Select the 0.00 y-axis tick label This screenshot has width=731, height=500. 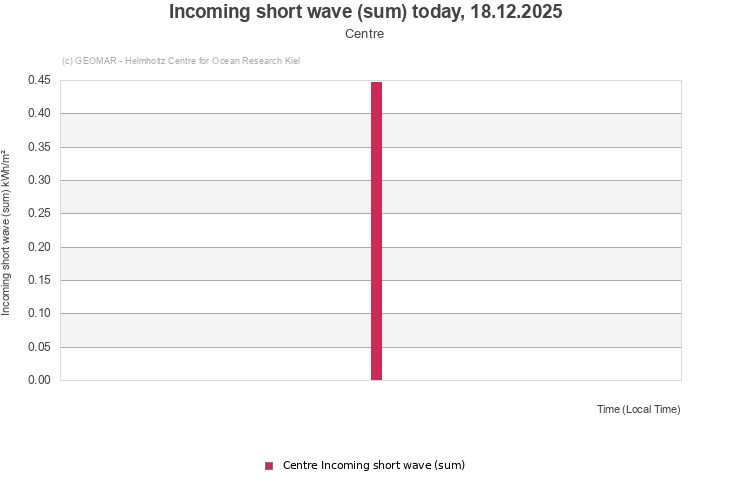tap(39, 380)
